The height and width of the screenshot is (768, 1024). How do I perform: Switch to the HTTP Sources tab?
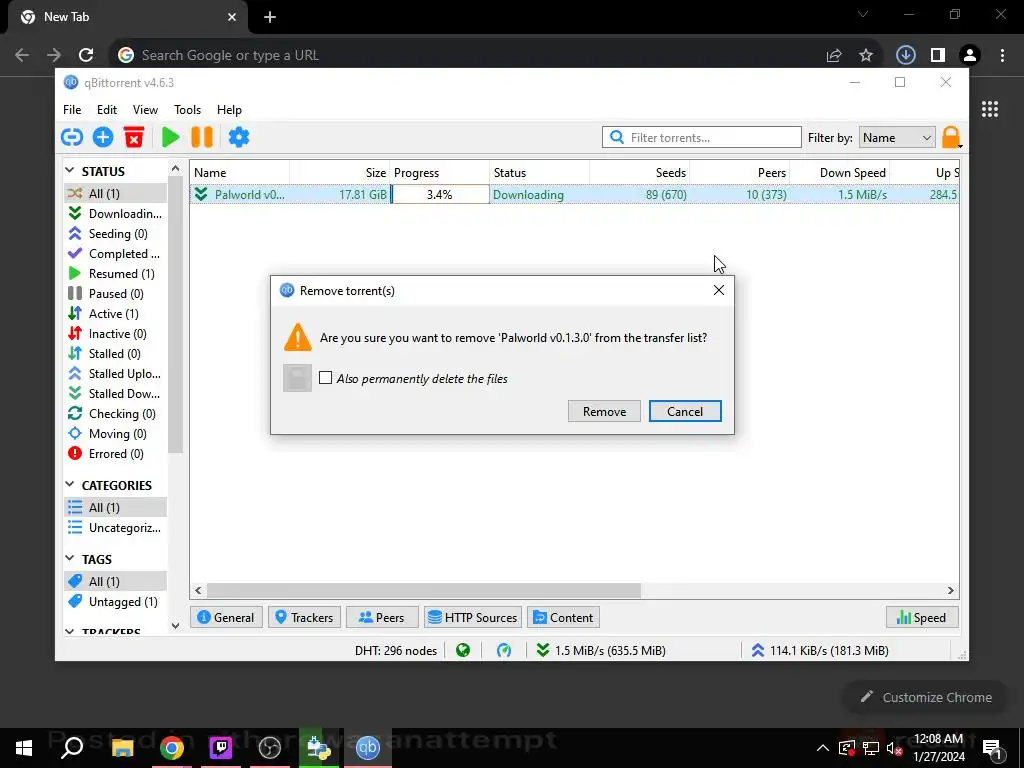coord(473,617)
